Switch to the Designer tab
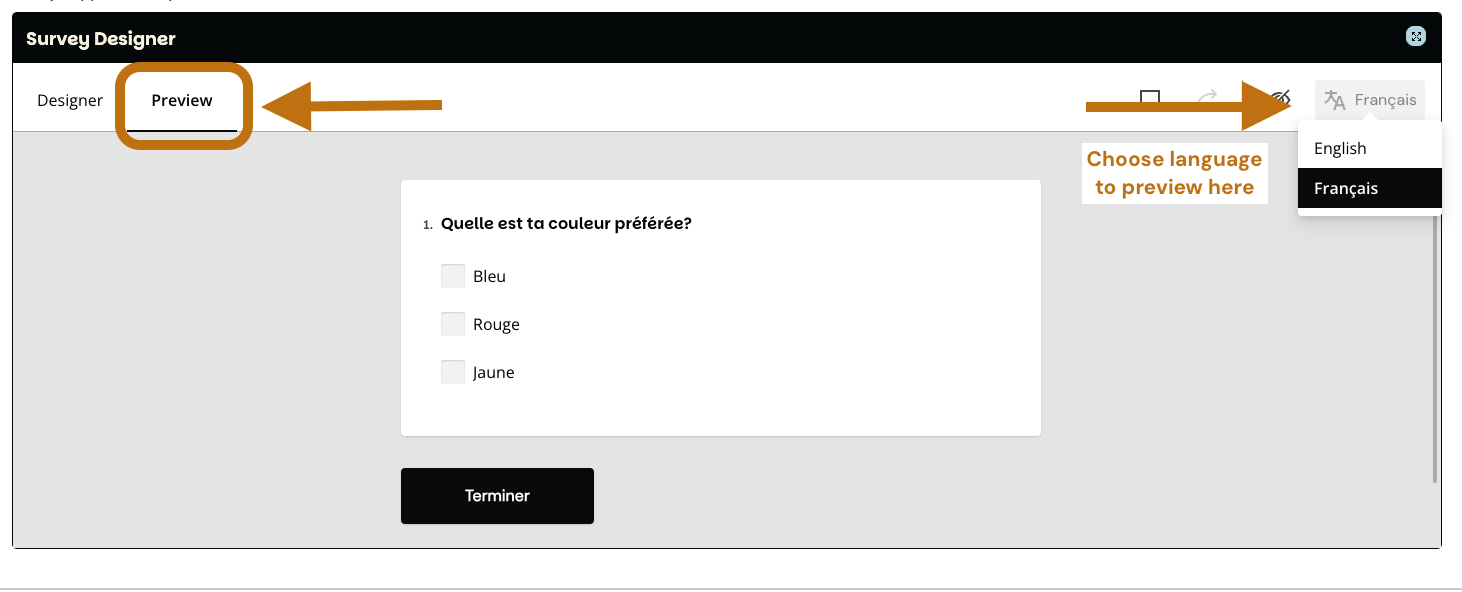 (x=70, y=100)
